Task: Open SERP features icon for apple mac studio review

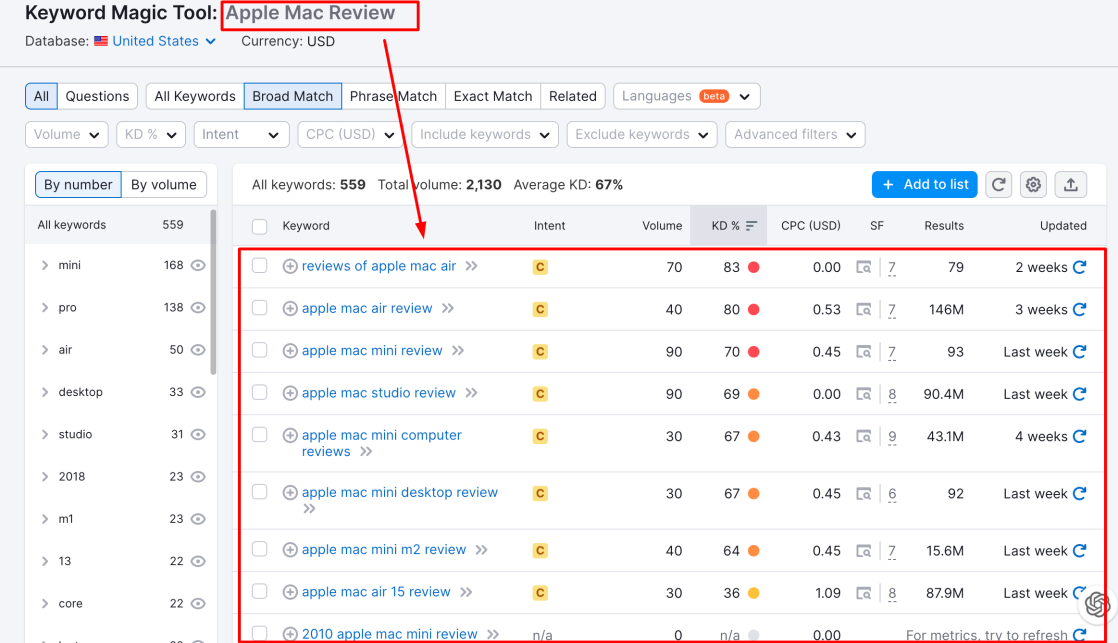Action: tap(864, 394)
